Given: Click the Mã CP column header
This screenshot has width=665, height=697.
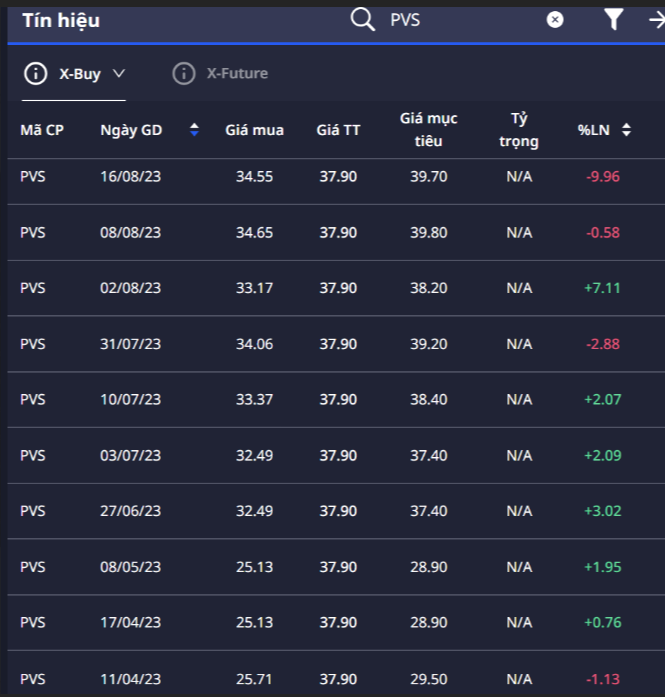Looking at the screenshot, I should 42,130.
